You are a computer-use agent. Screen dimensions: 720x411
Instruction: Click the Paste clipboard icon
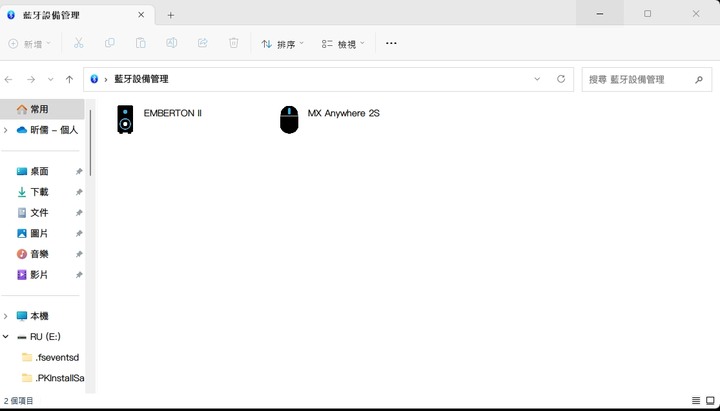point(141,43)
